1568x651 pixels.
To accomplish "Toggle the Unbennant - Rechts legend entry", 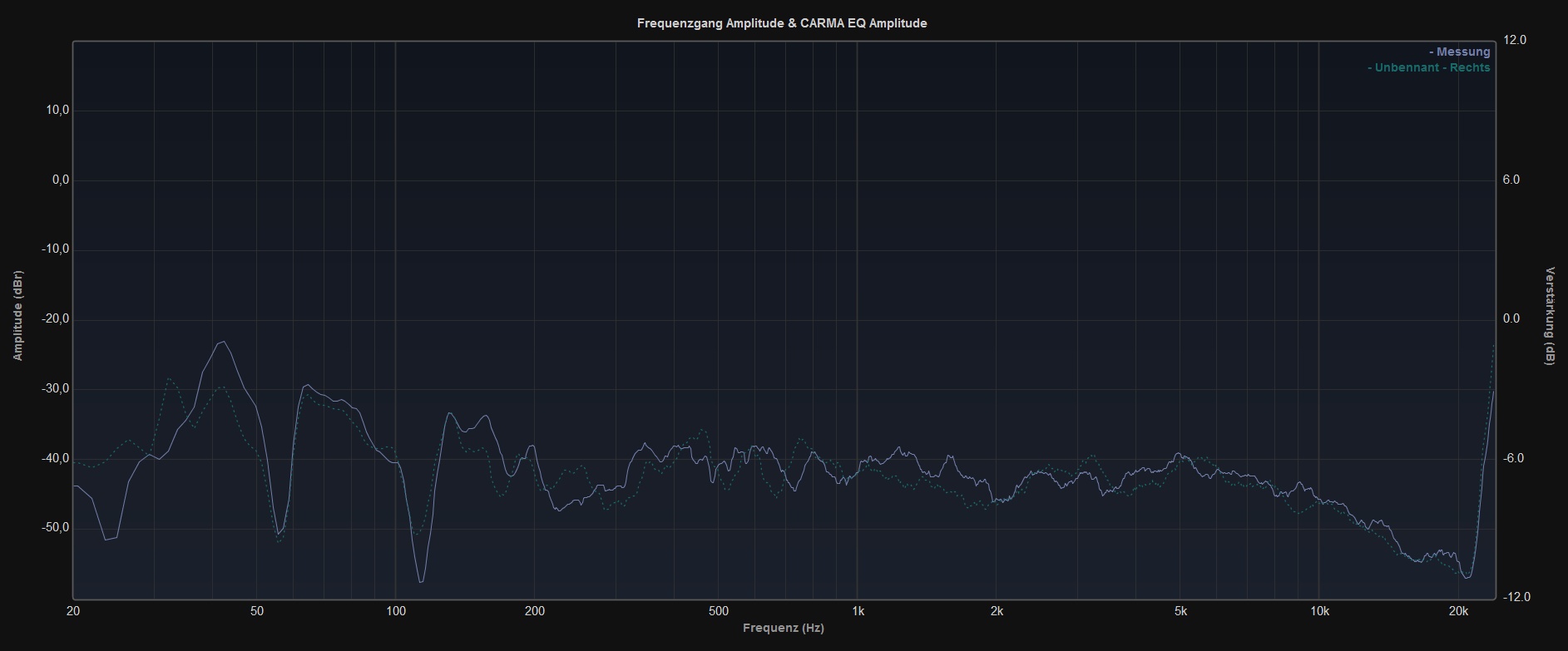I will point(1429,67).
